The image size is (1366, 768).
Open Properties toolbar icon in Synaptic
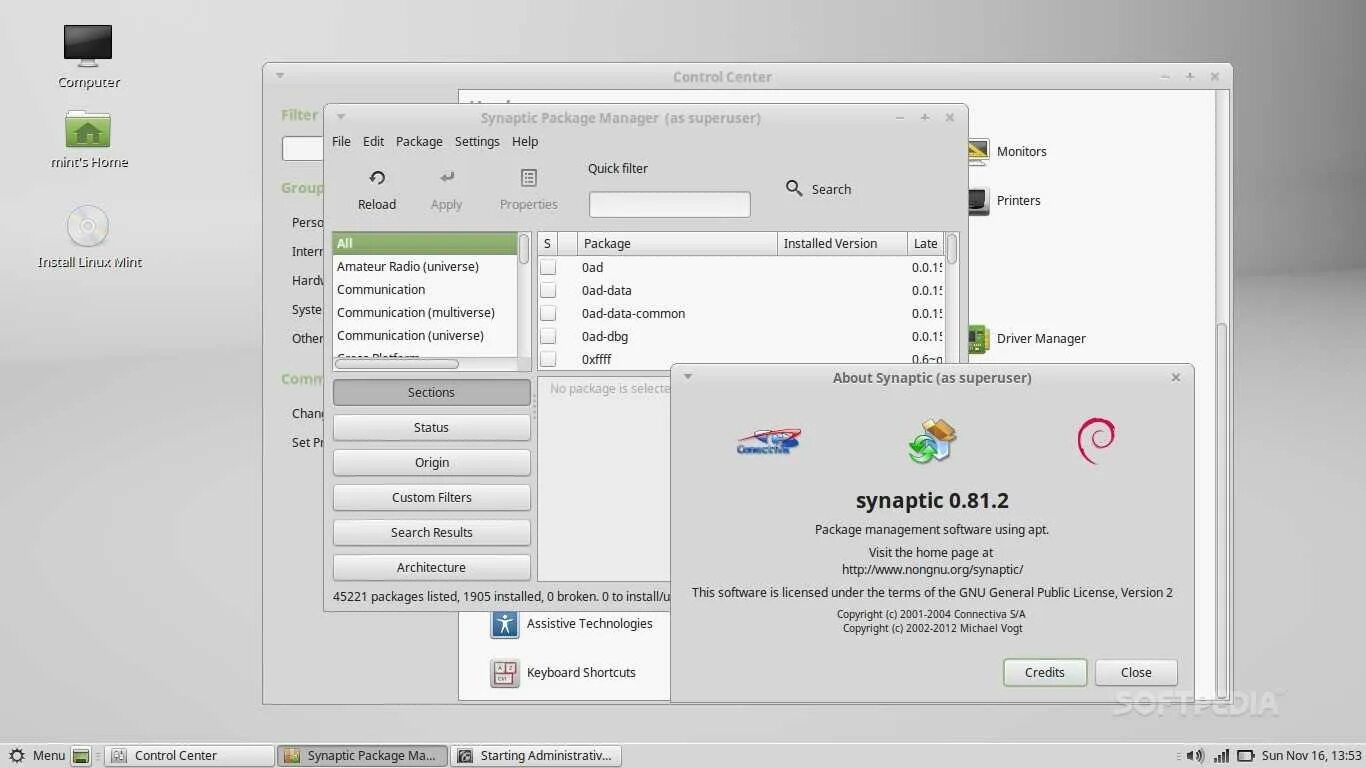click(529, 178)
